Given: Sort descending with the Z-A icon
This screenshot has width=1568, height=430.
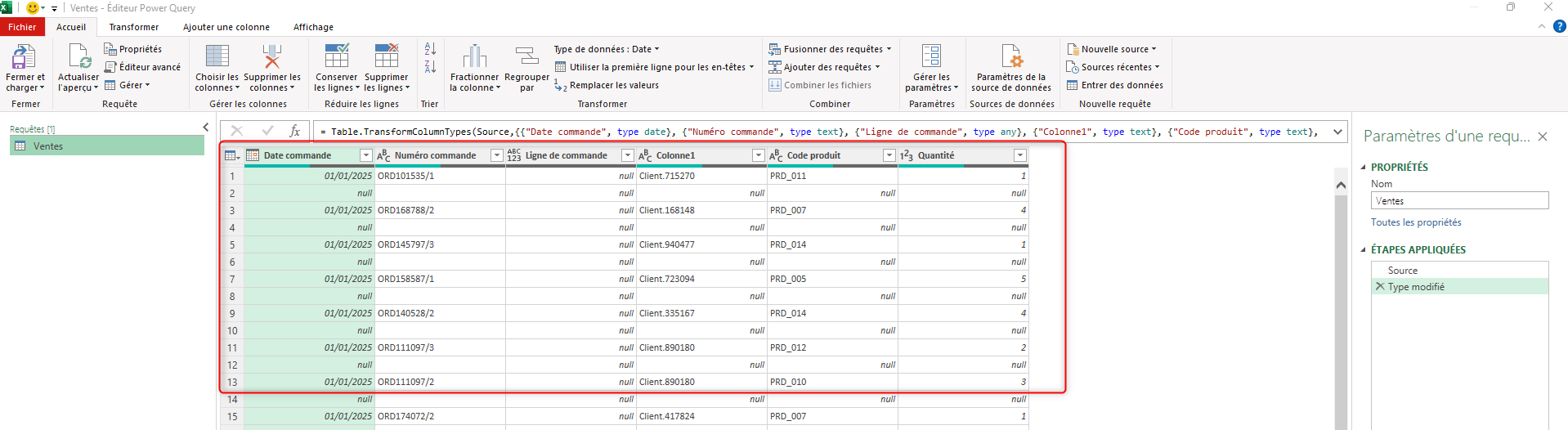Looking at the screenshot, I should pyautogui.click(x=430, y=67).
